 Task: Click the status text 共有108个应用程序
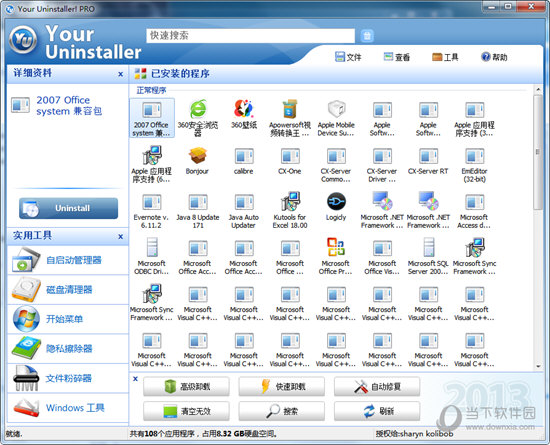[x=162, y=434]
